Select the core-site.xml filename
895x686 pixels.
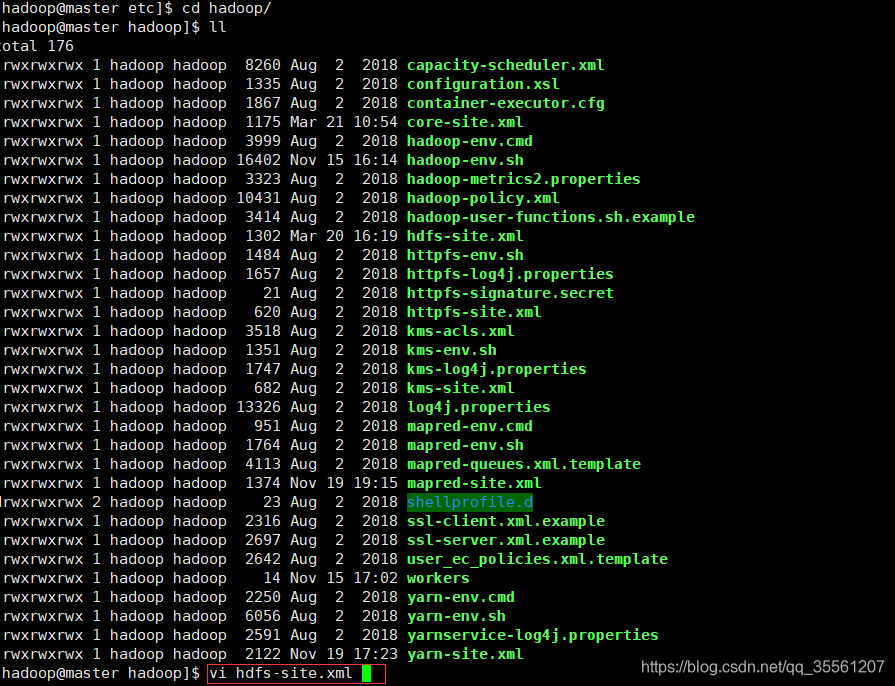pyautogui.click(x=465, y=122)
